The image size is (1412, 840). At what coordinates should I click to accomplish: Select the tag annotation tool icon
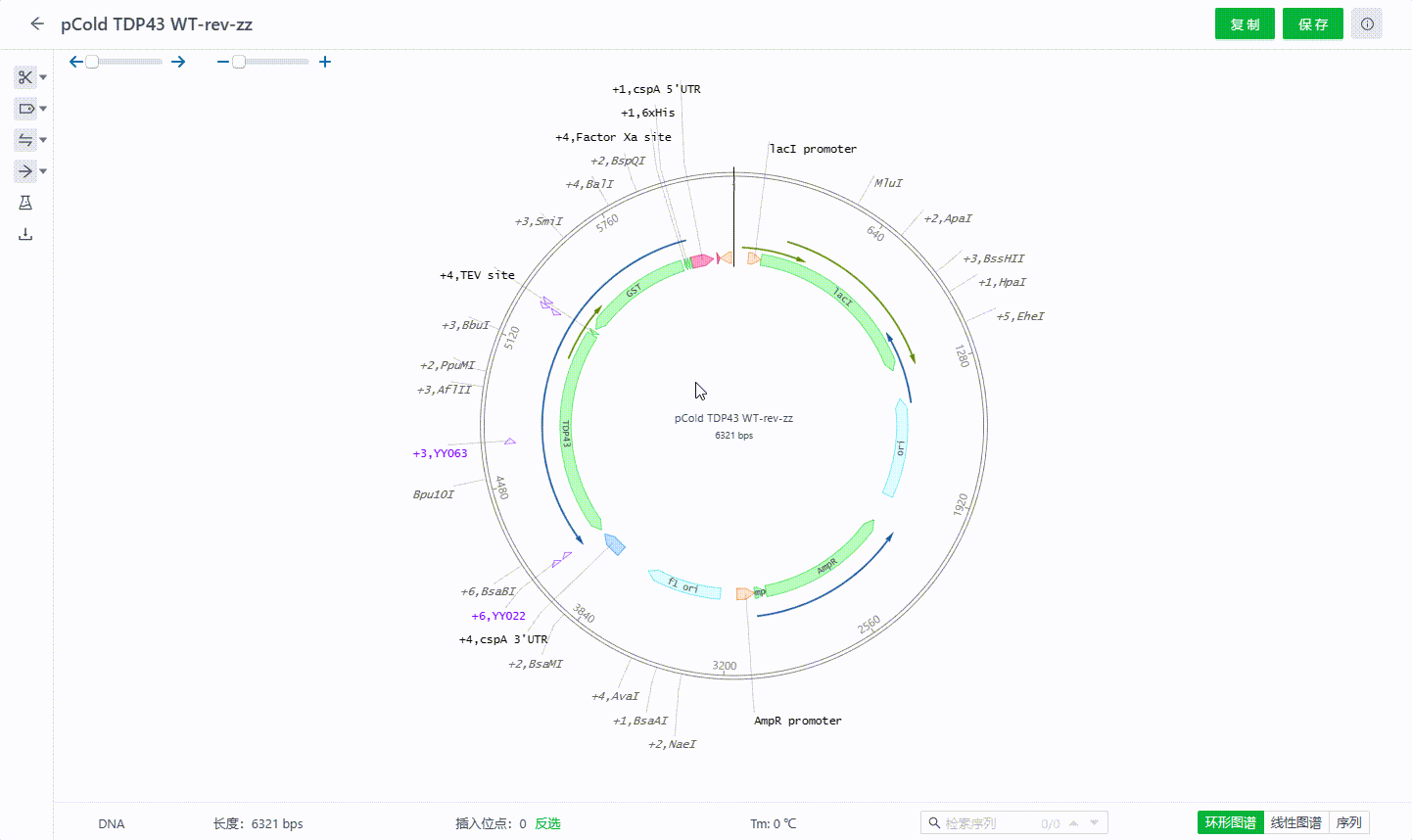[x=24, y=109]
